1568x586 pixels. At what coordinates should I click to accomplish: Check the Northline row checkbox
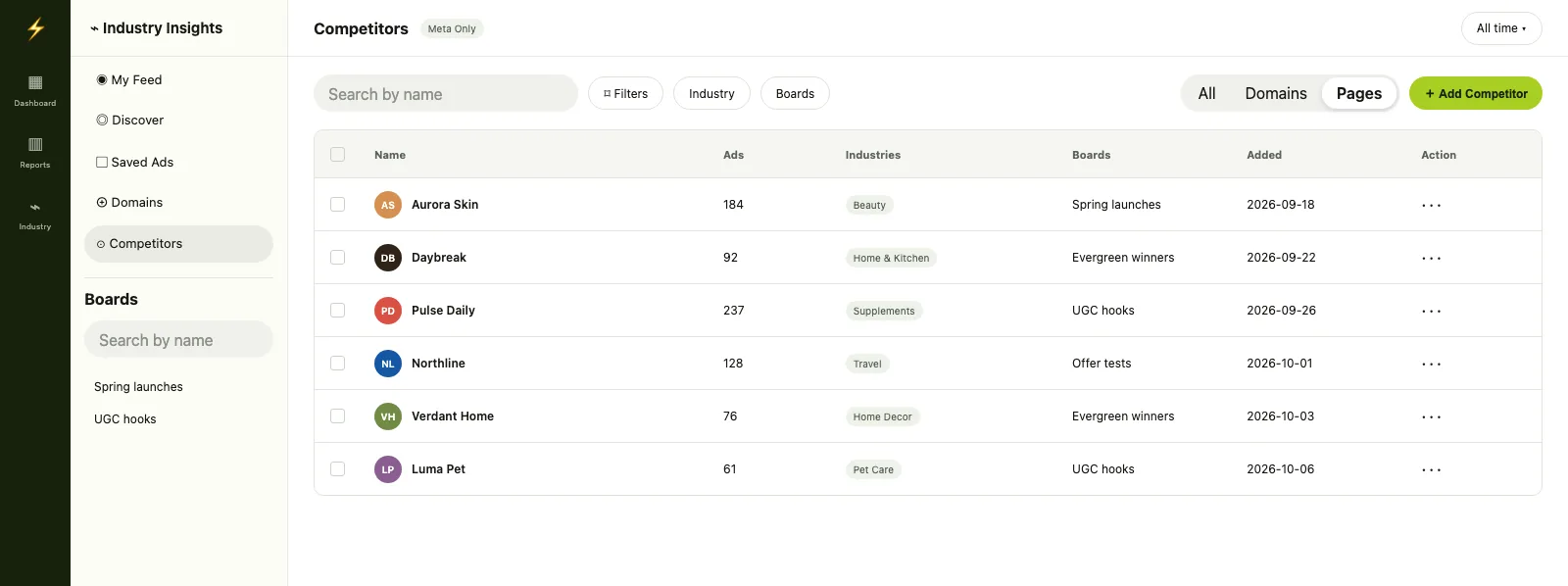click(x=338, y=364)
